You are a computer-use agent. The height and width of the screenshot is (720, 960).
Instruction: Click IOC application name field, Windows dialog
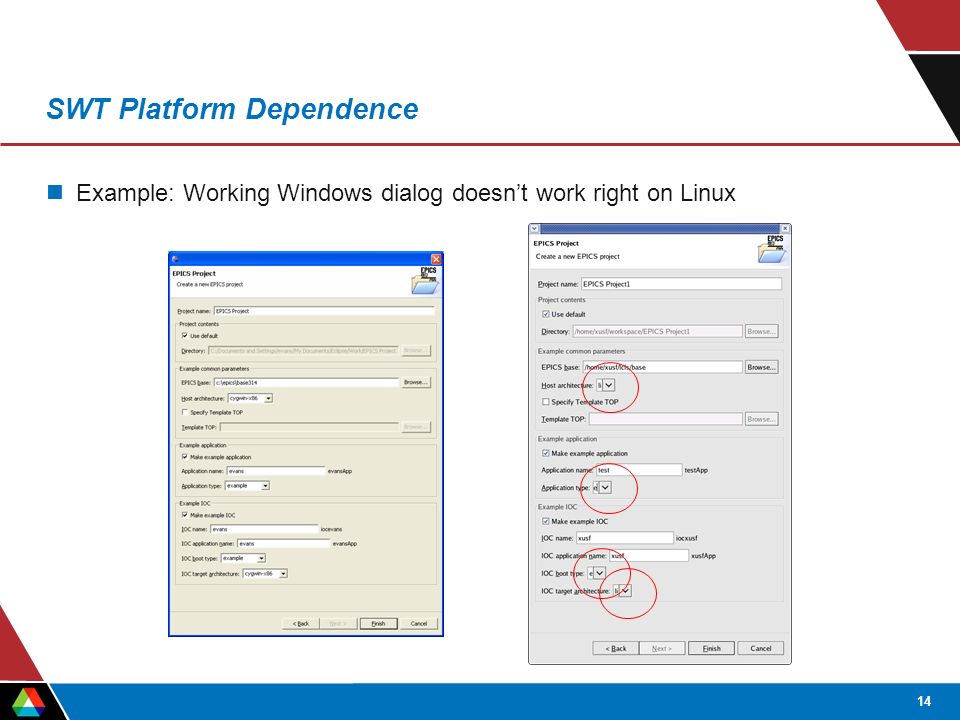click(x=283, y=544)
